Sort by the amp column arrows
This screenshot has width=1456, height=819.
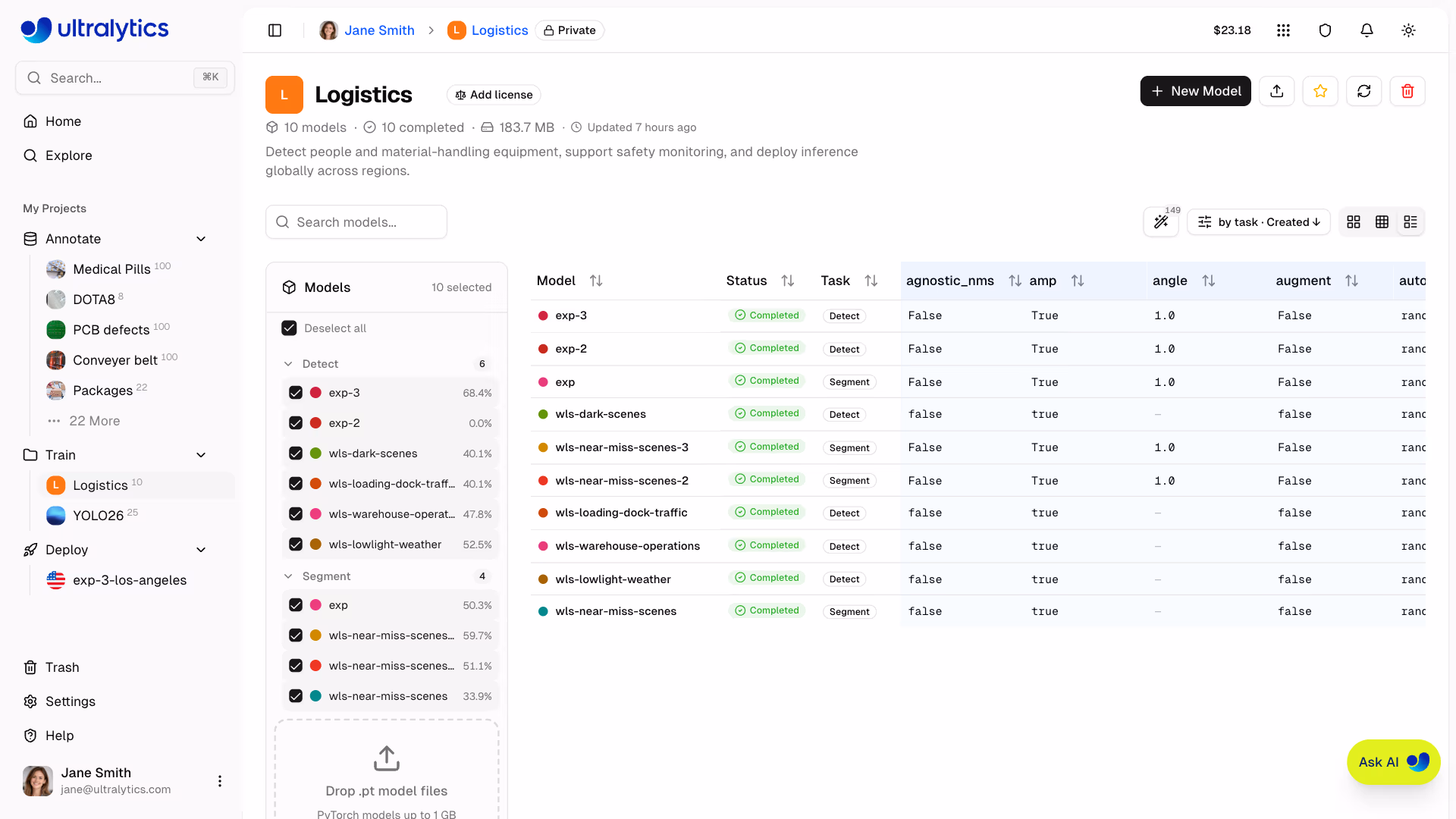(1078, 281)
